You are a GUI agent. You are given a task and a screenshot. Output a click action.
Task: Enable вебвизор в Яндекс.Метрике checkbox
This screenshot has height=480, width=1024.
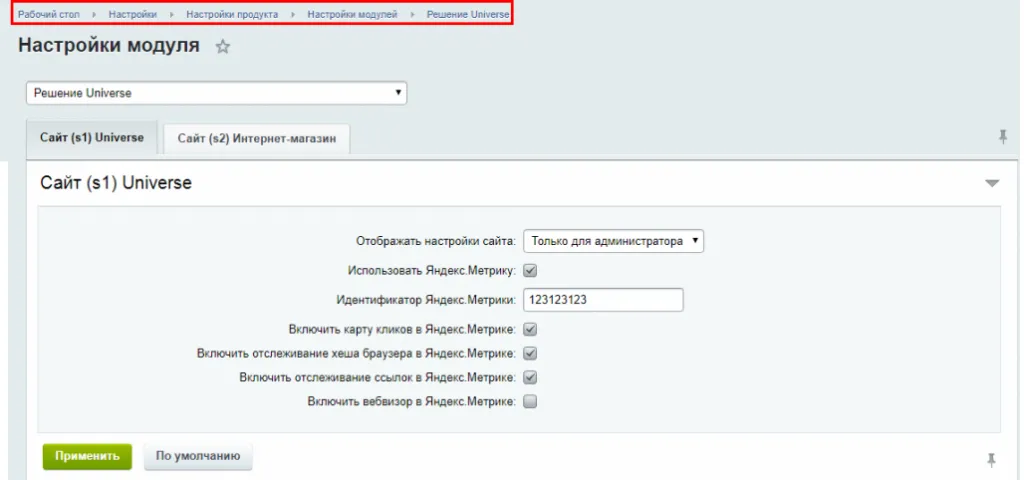click(x=531, y=402)
